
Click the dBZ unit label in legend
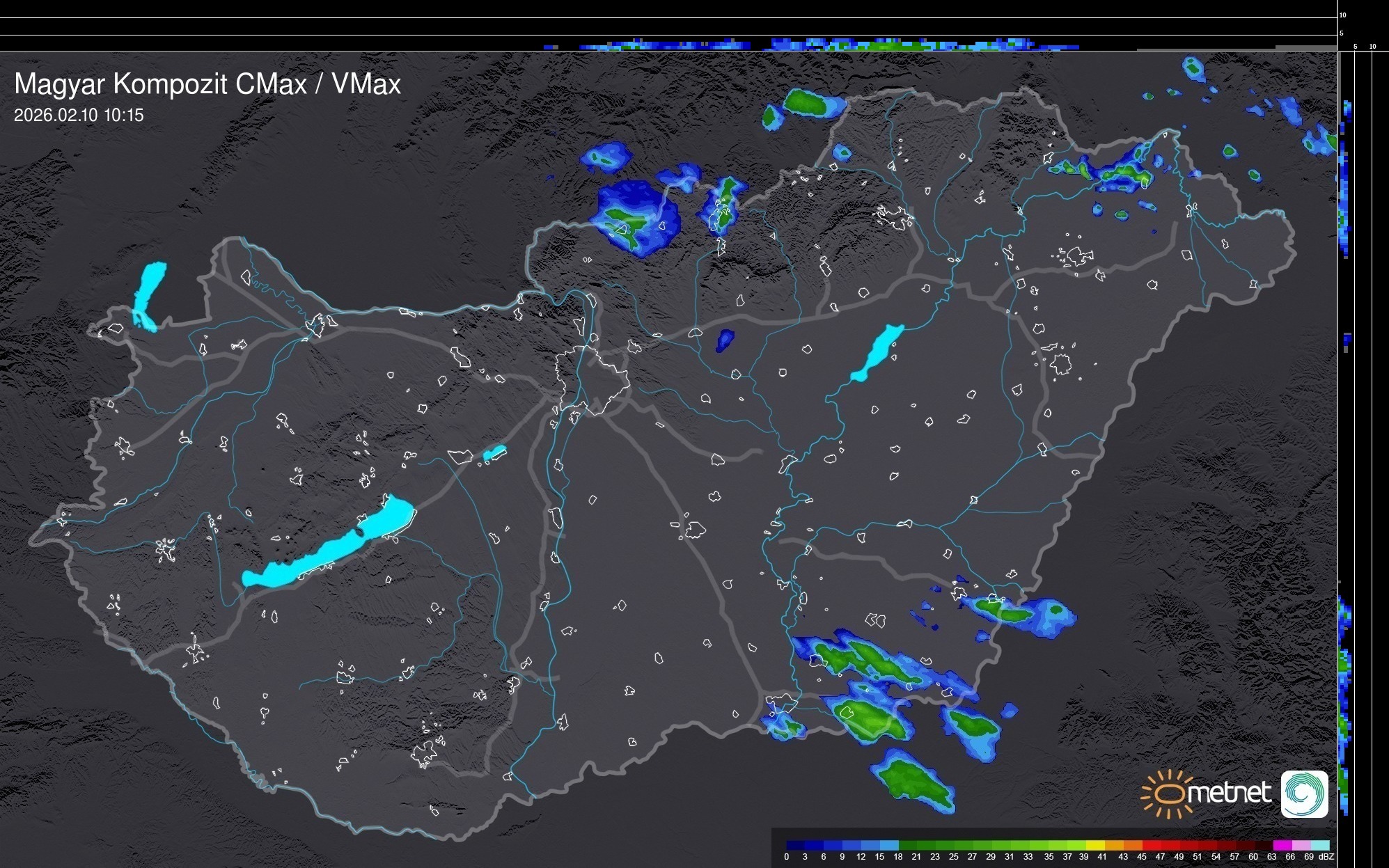(1326, 857)
